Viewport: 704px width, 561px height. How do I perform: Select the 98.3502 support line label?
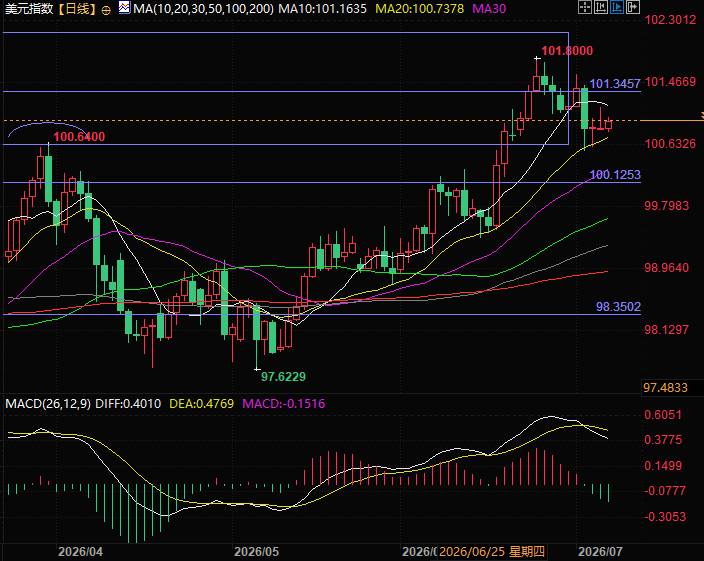click(x=618, y=307)
